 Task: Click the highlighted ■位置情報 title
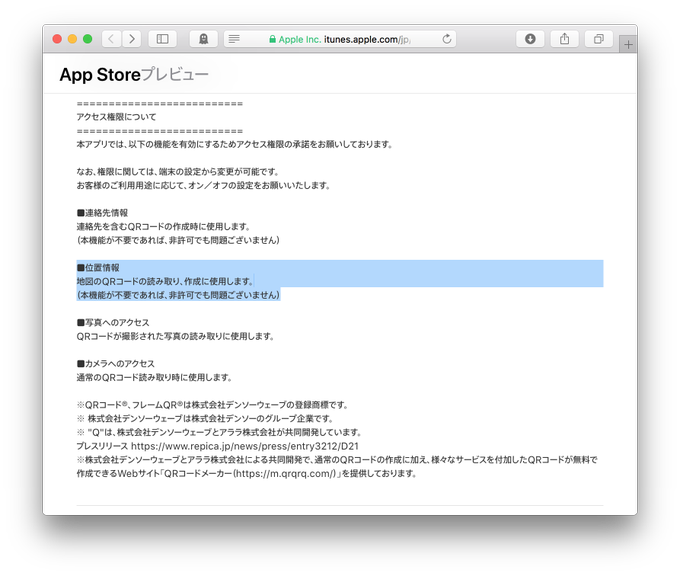98,268
